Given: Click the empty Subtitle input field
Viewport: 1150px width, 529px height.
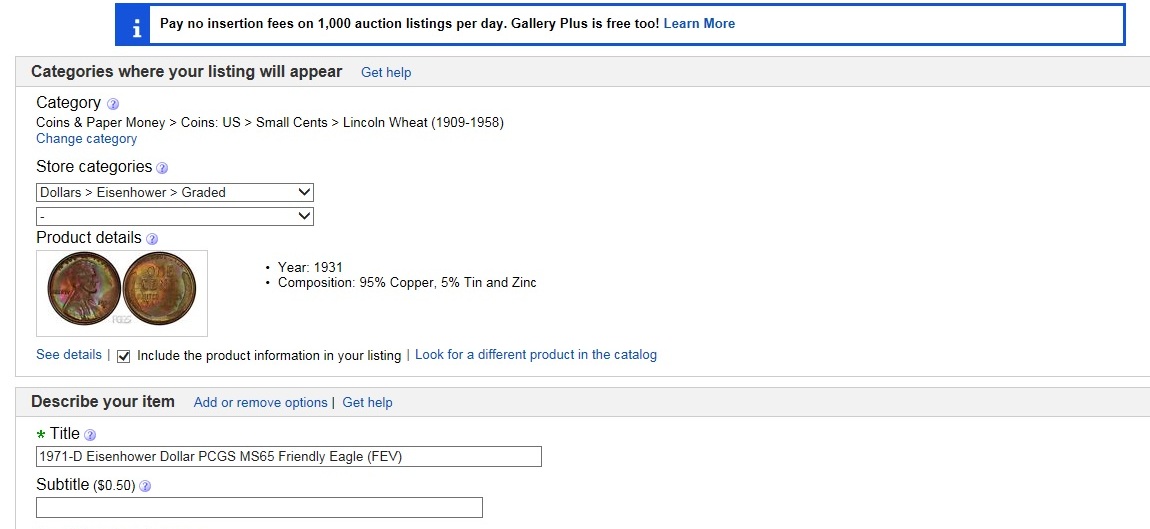Looking at the screenshot, I should tap(259, 508).
